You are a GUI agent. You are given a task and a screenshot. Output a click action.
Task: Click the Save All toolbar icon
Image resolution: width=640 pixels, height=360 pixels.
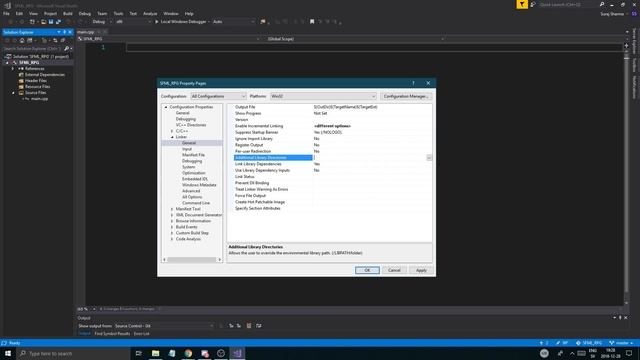coord(58,22)
